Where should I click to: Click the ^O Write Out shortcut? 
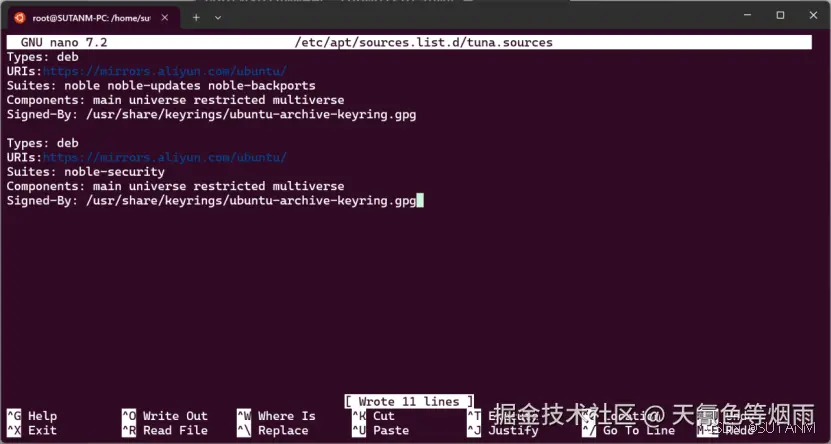tap(165, 416)
